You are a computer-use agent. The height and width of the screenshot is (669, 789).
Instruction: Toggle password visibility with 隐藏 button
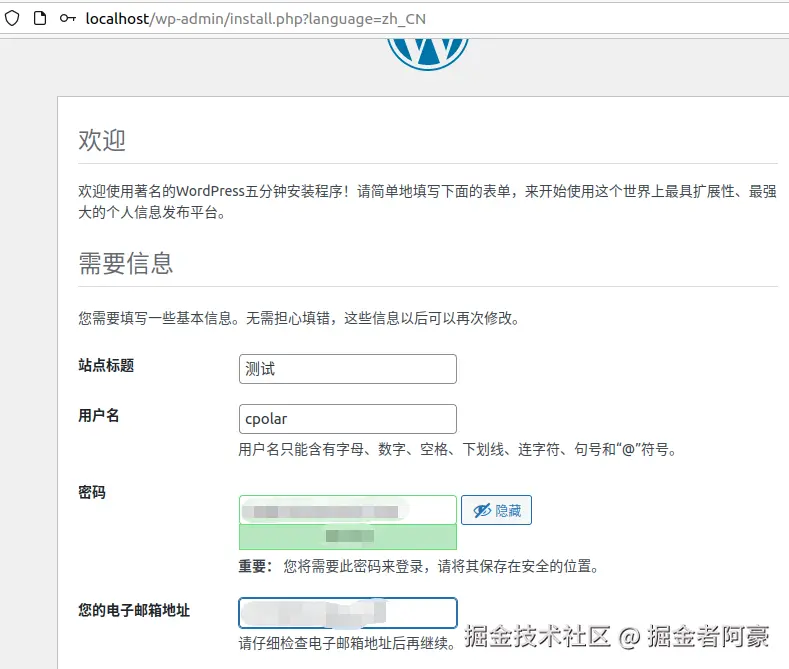(x=496, y=511)
